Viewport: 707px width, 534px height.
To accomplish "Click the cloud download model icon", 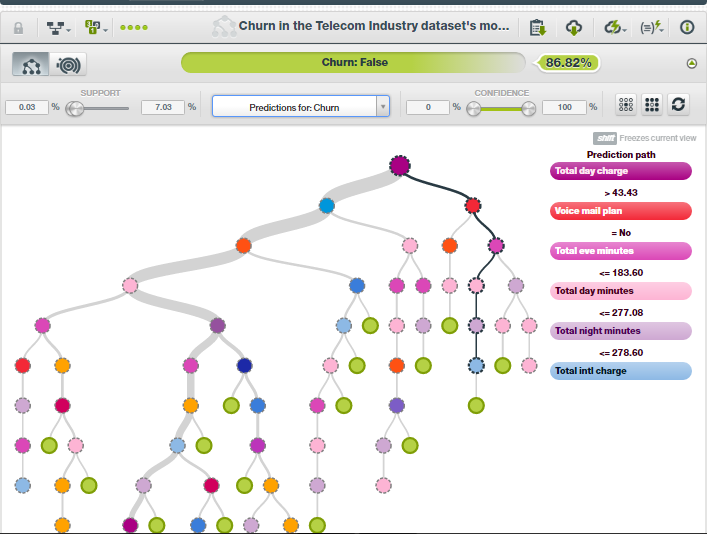I will coord(574,28).
